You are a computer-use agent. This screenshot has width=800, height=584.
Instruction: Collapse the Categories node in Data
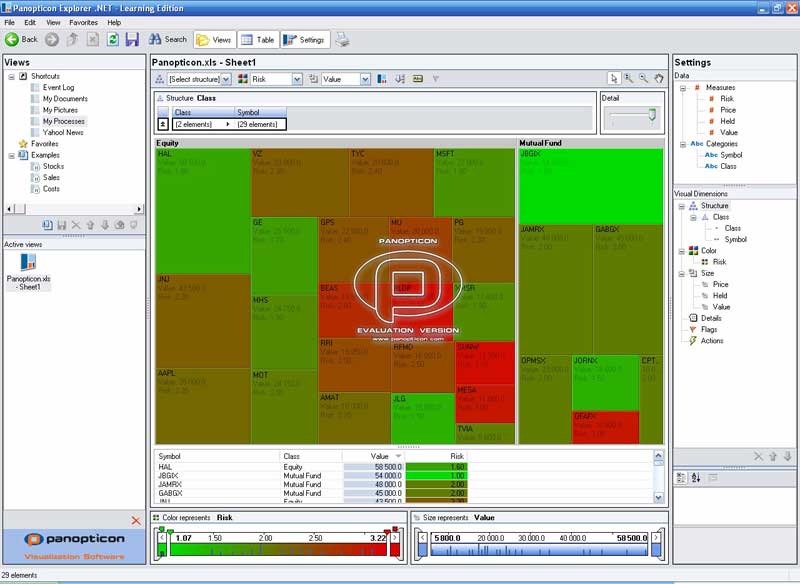point(683,144)
